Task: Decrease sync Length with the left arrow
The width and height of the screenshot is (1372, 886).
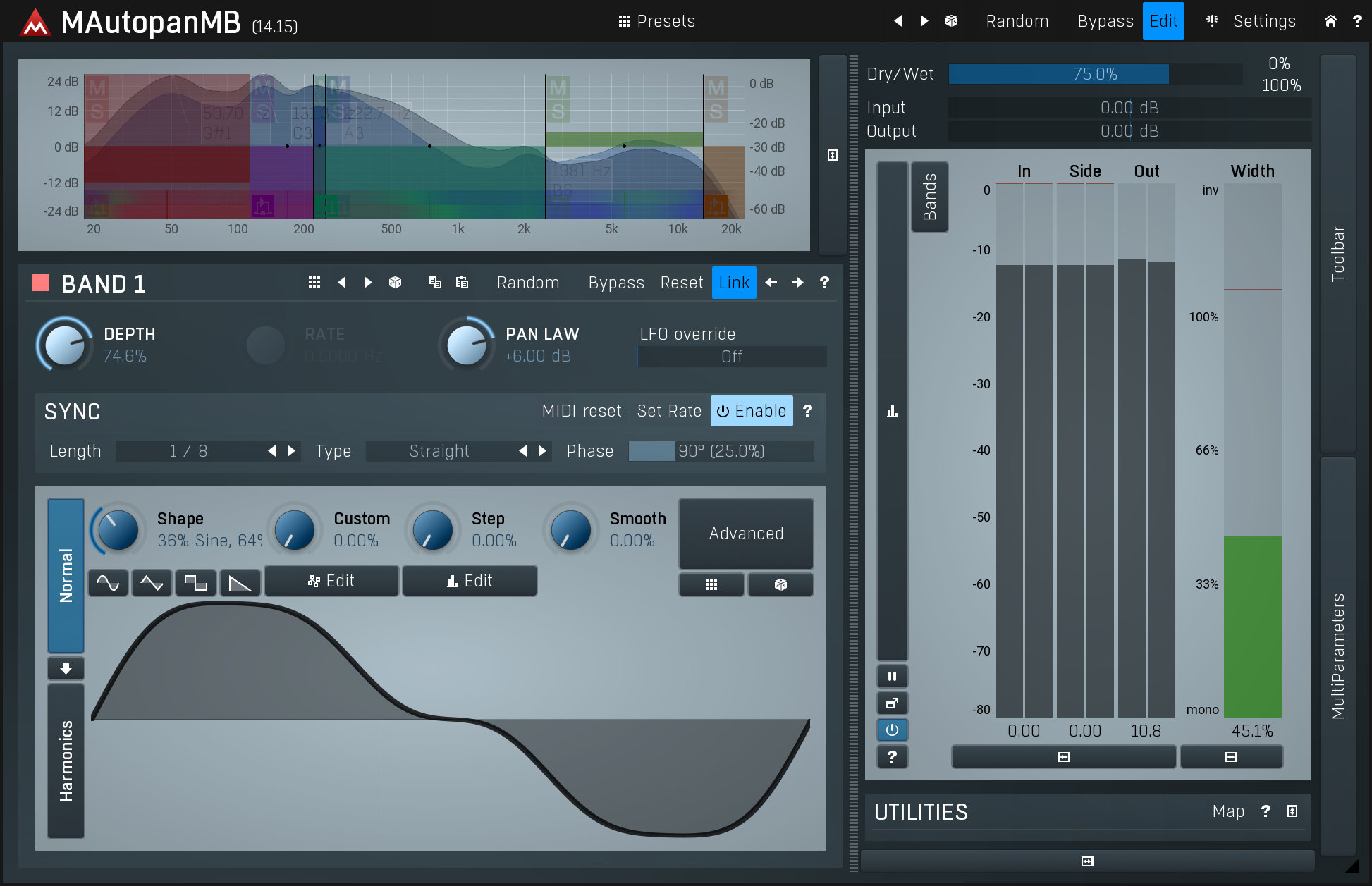Action: coord(271,451)
